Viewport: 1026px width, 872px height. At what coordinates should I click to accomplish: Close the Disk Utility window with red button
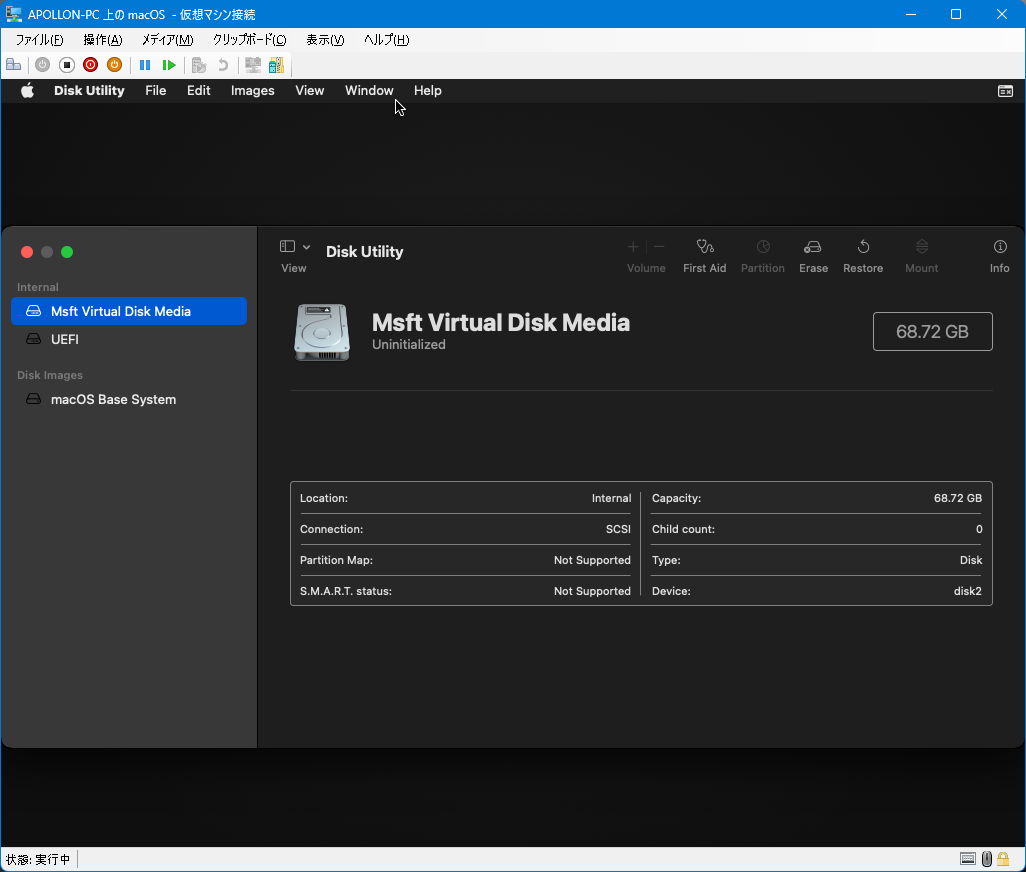[27, 252]
